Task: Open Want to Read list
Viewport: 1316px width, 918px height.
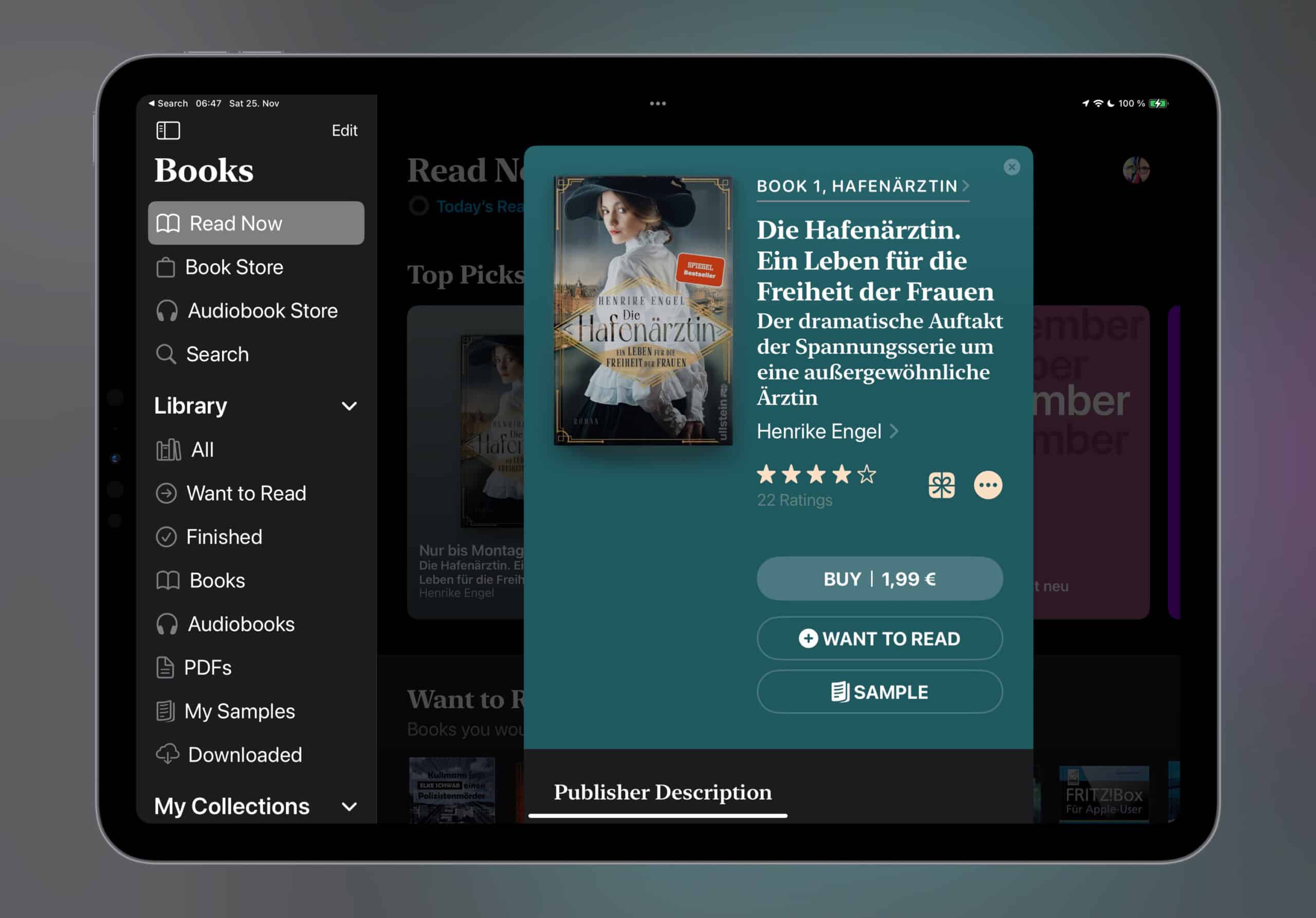Action: [x=255, y=493]
